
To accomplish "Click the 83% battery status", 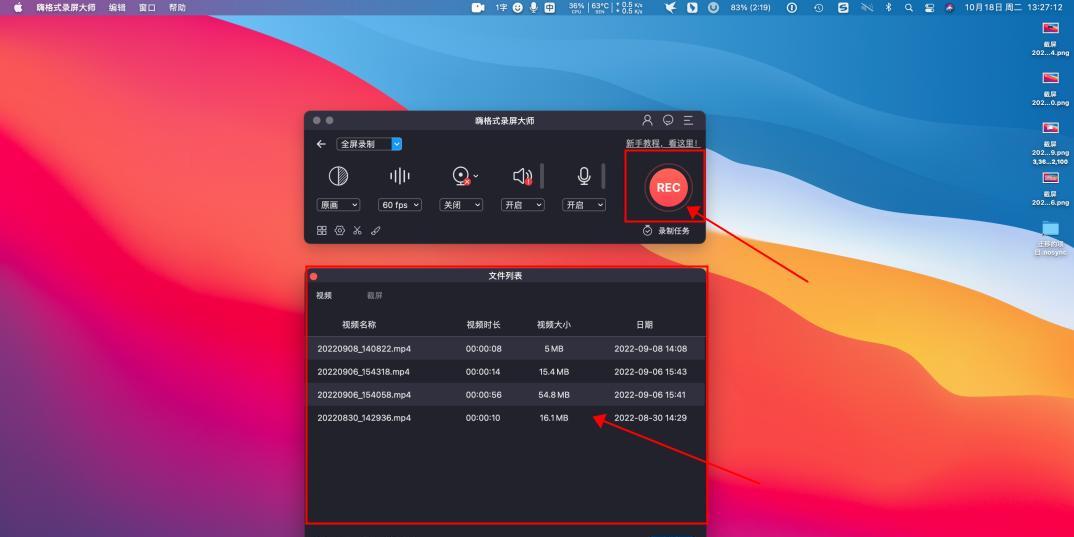I will click(751, 8).
